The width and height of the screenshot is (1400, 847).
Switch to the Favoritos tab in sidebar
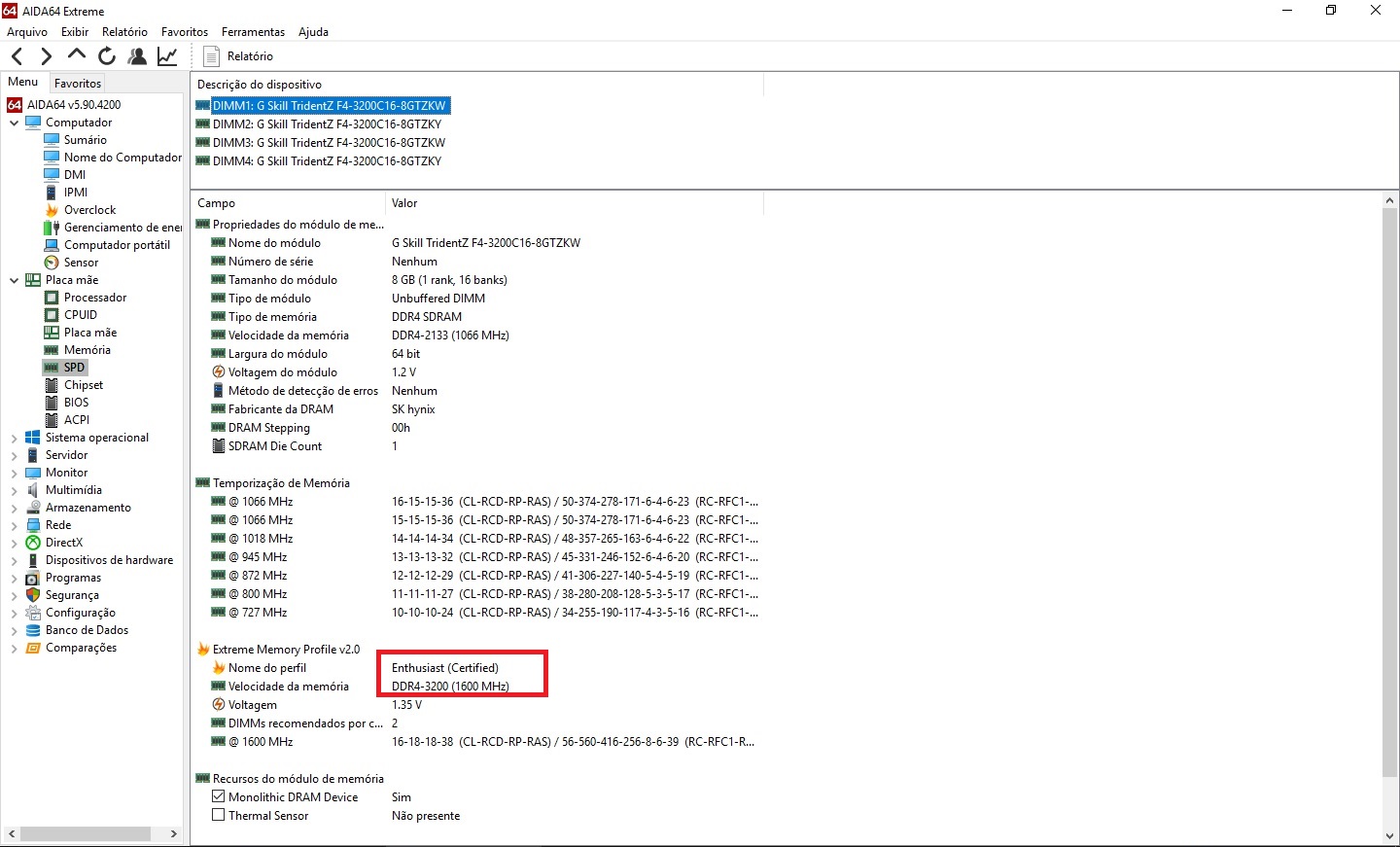click(78, 83)
